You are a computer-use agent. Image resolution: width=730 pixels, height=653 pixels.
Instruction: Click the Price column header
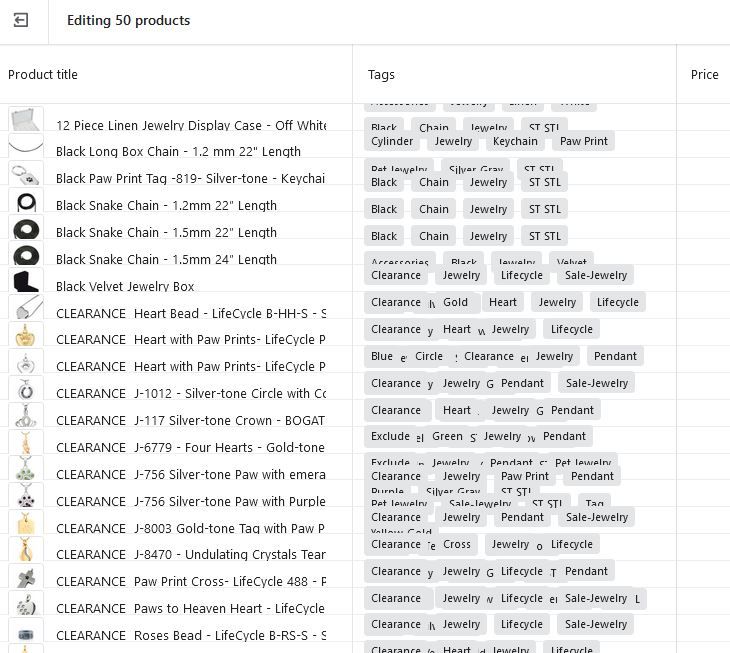(x=704, y=75)
